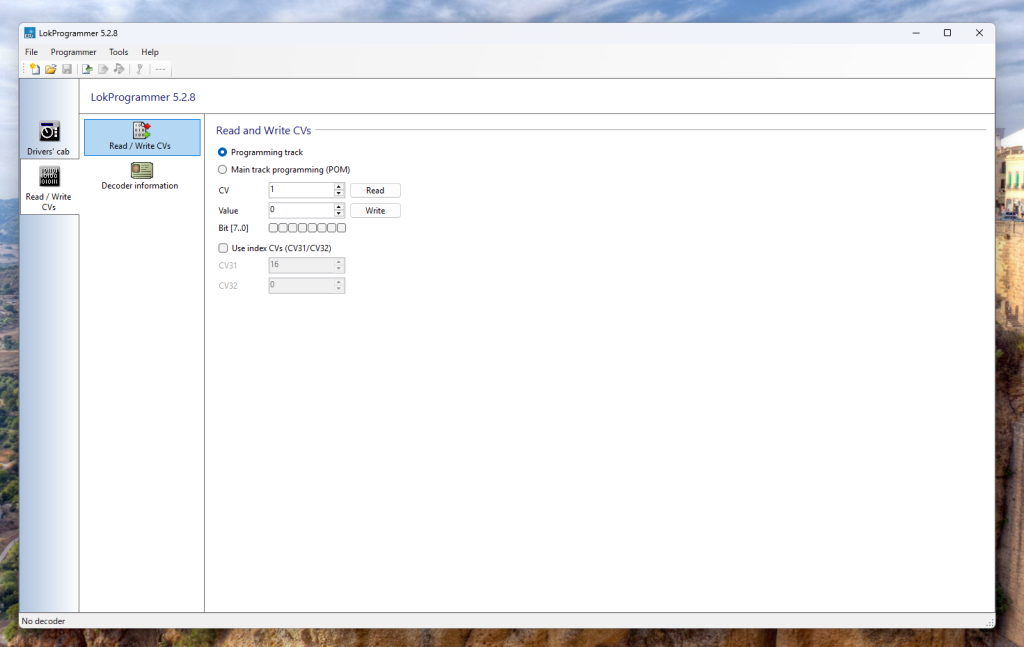The height and width of the screenshot is (647, 1024).
Task: Select the Read / Write CVs binary sidebar icon
Action: pyautogui.click(x=49, y=185)
